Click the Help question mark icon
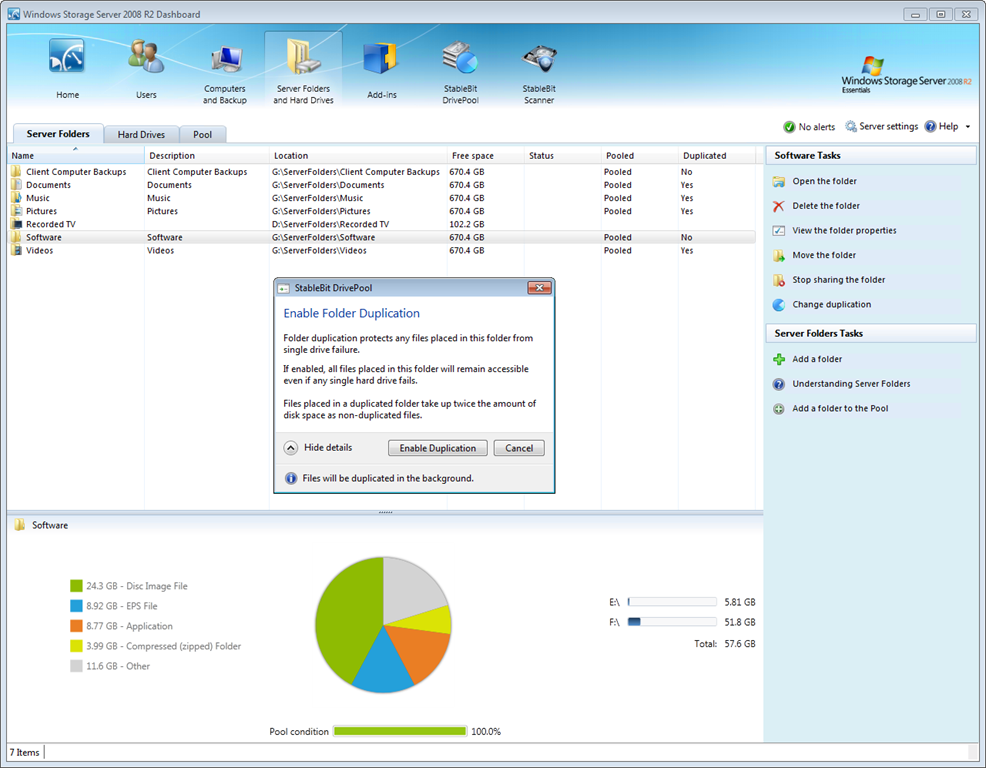The height and width of the screenshot is (768, 986). coord(931,126)
